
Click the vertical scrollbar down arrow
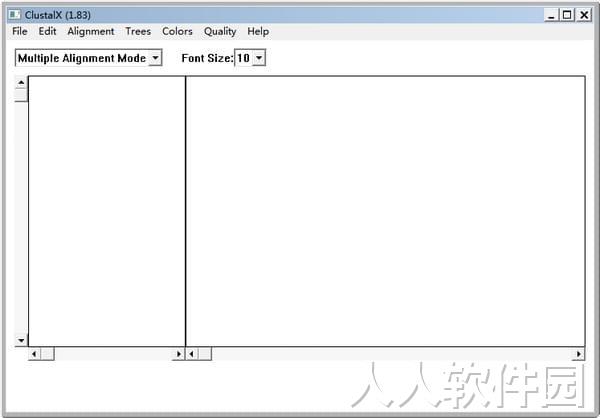point(21,340)
